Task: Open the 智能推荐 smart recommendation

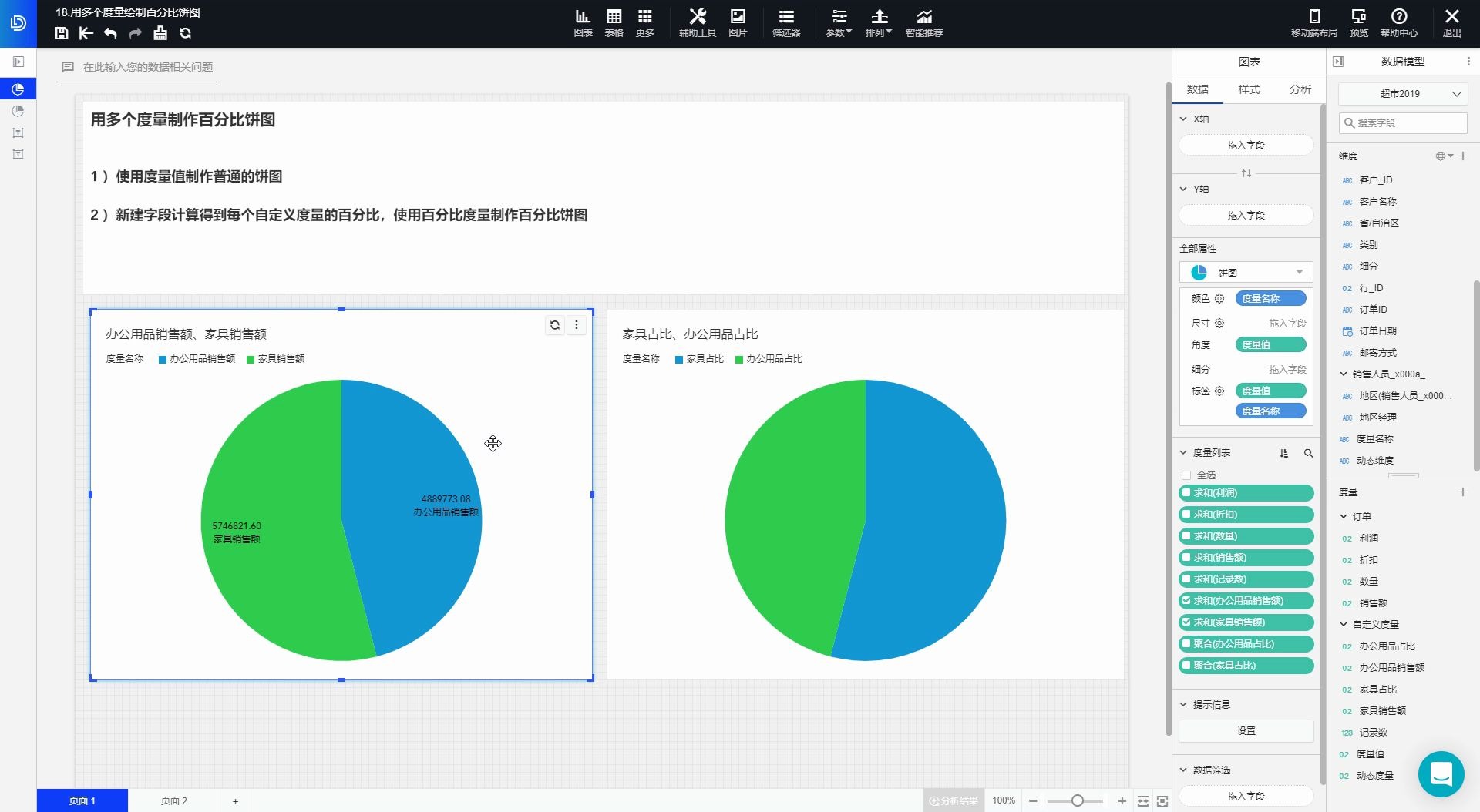Action: click(x=924, y=23)
